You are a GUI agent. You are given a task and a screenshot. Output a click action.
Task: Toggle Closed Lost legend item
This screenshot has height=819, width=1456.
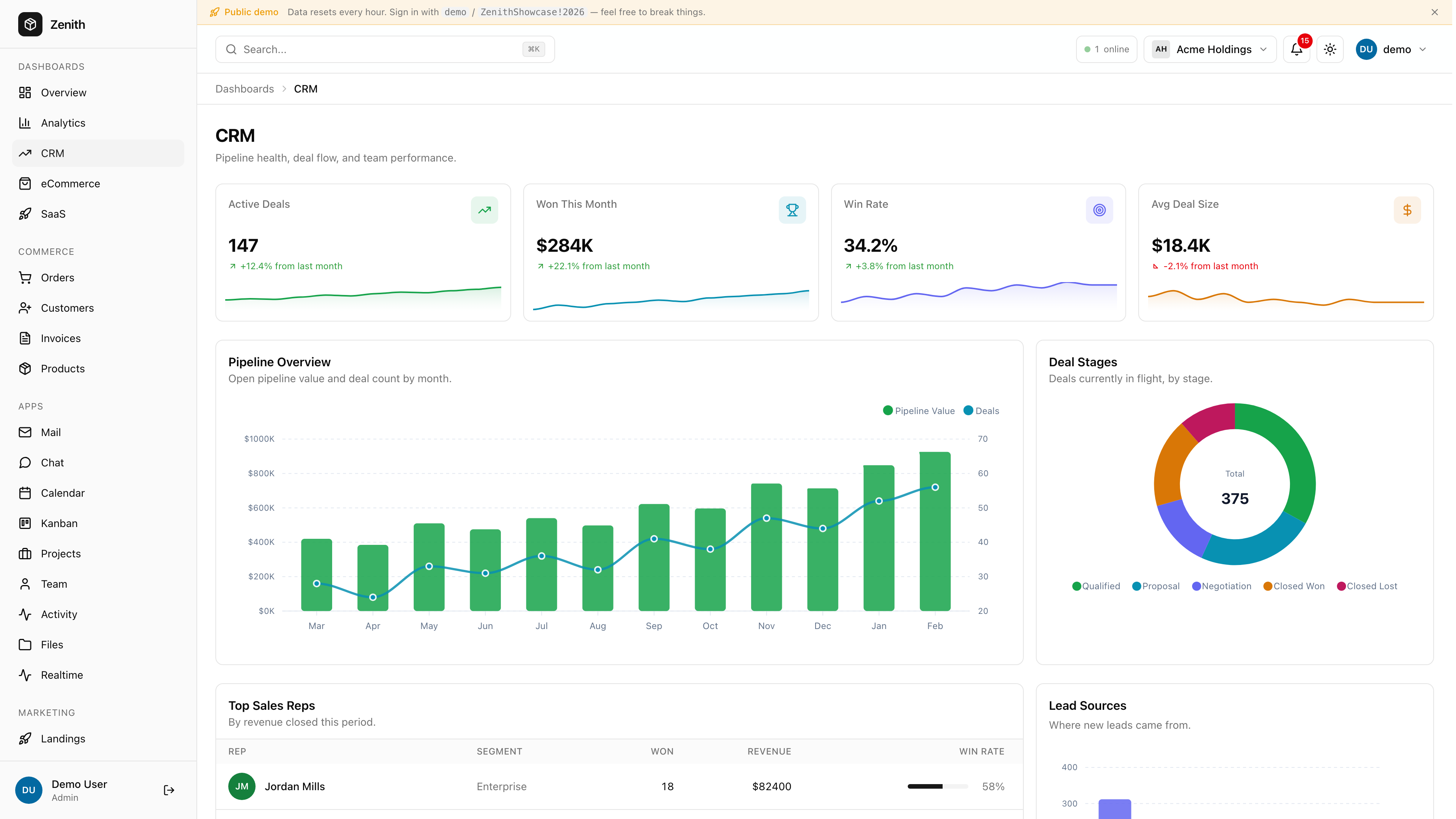(1367, 586)
